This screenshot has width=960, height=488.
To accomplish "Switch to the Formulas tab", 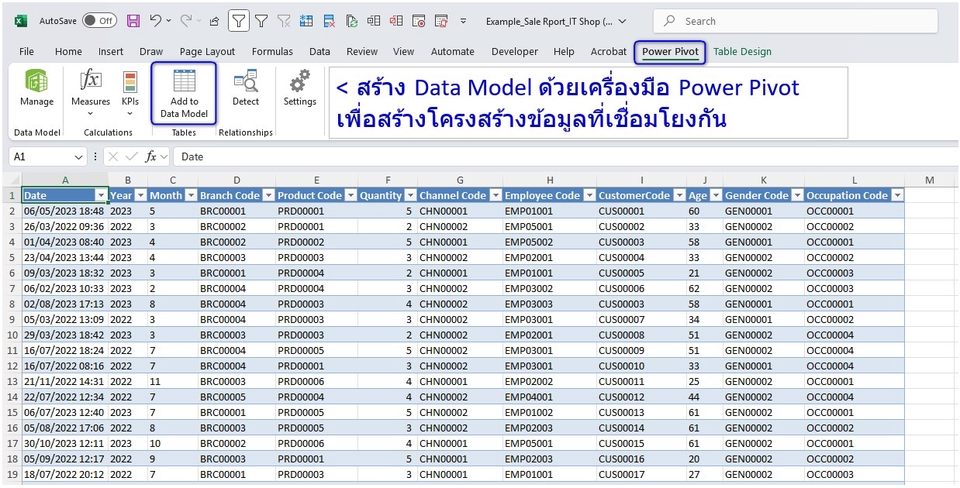I will tap(272, 52).
